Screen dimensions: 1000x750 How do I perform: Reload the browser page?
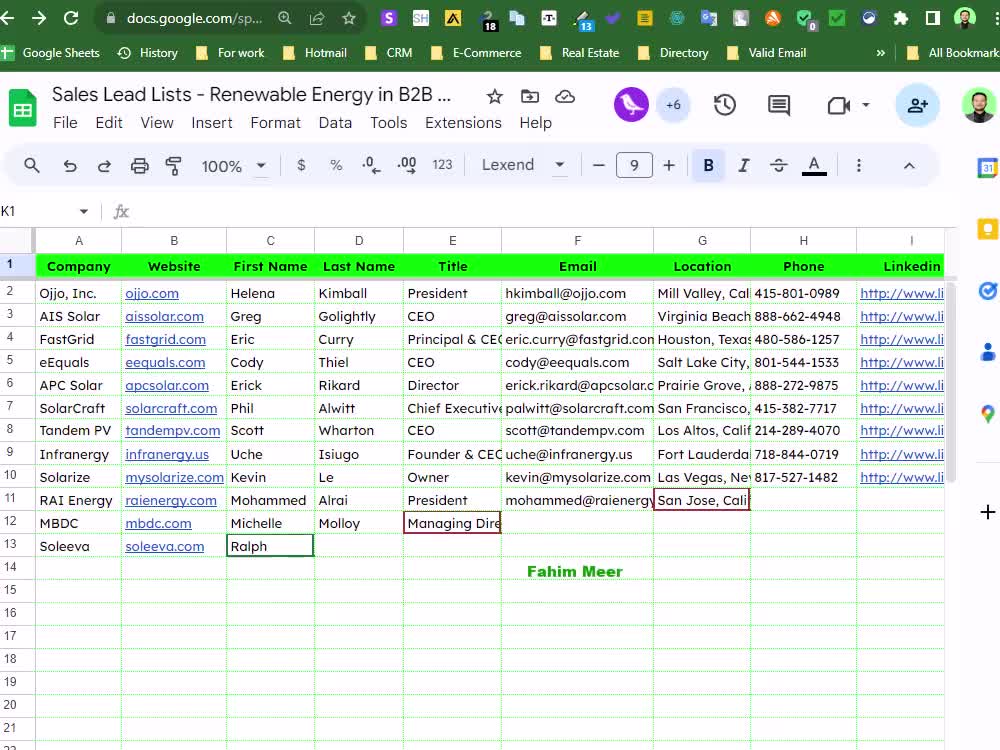pyautogui.click(x=71, y=18)
